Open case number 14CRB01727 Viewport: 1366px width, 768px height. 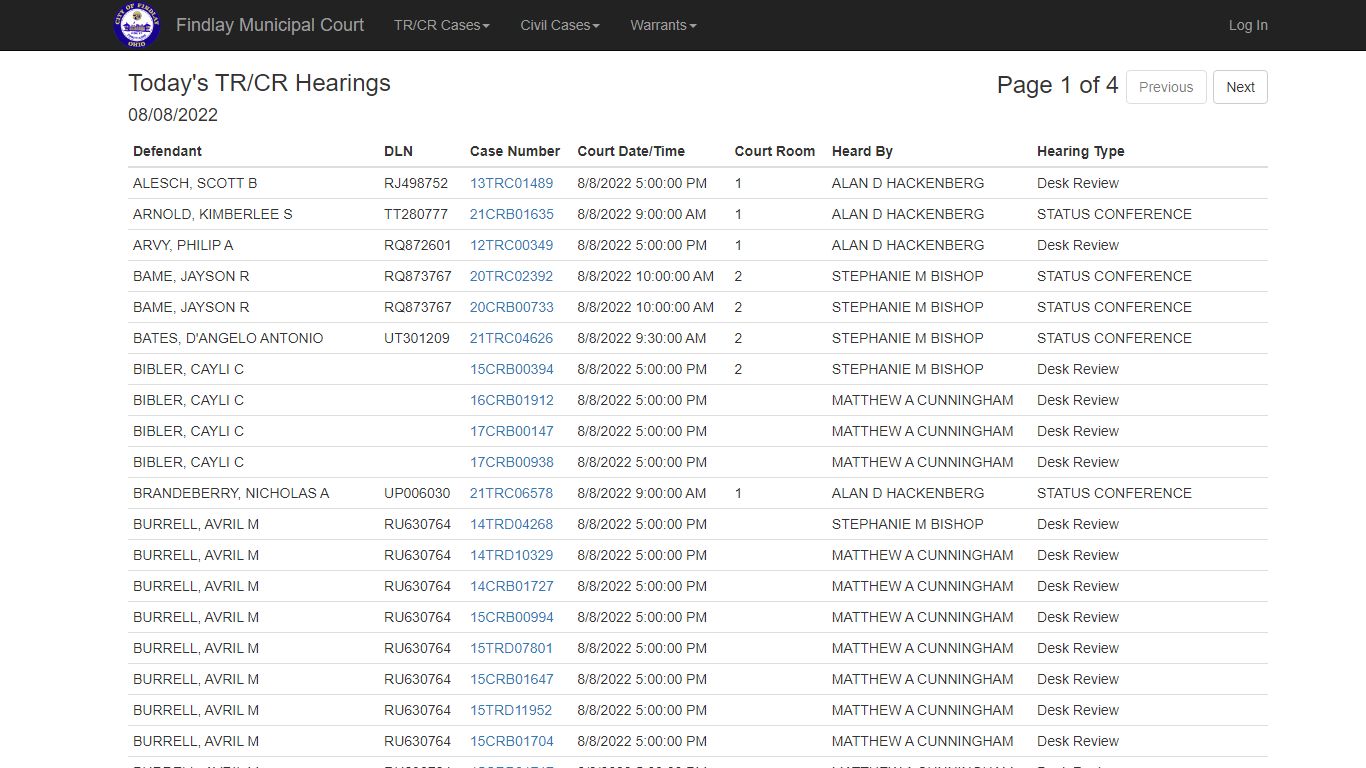512,586
